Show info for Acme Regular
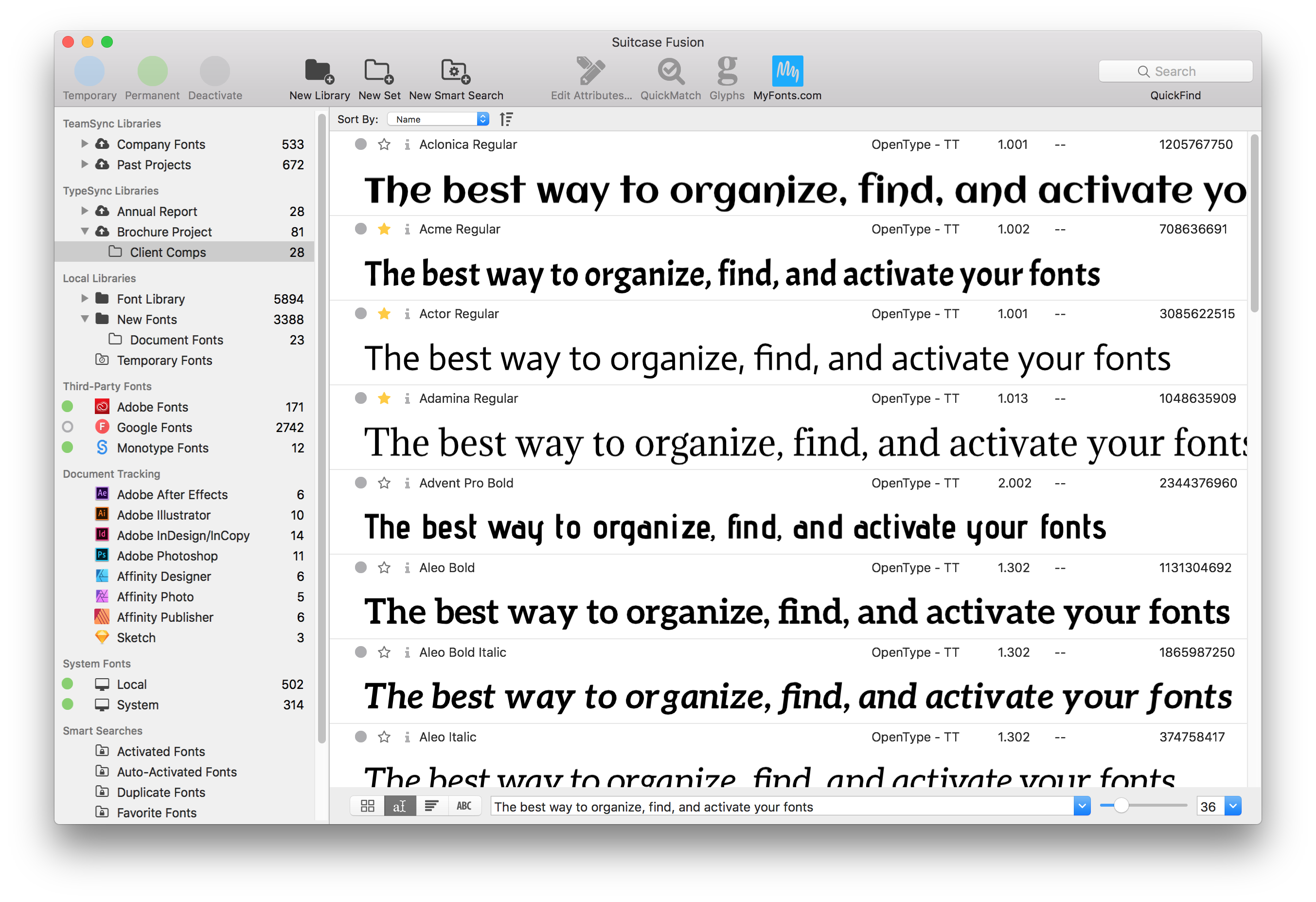 (x=407, y=229)
